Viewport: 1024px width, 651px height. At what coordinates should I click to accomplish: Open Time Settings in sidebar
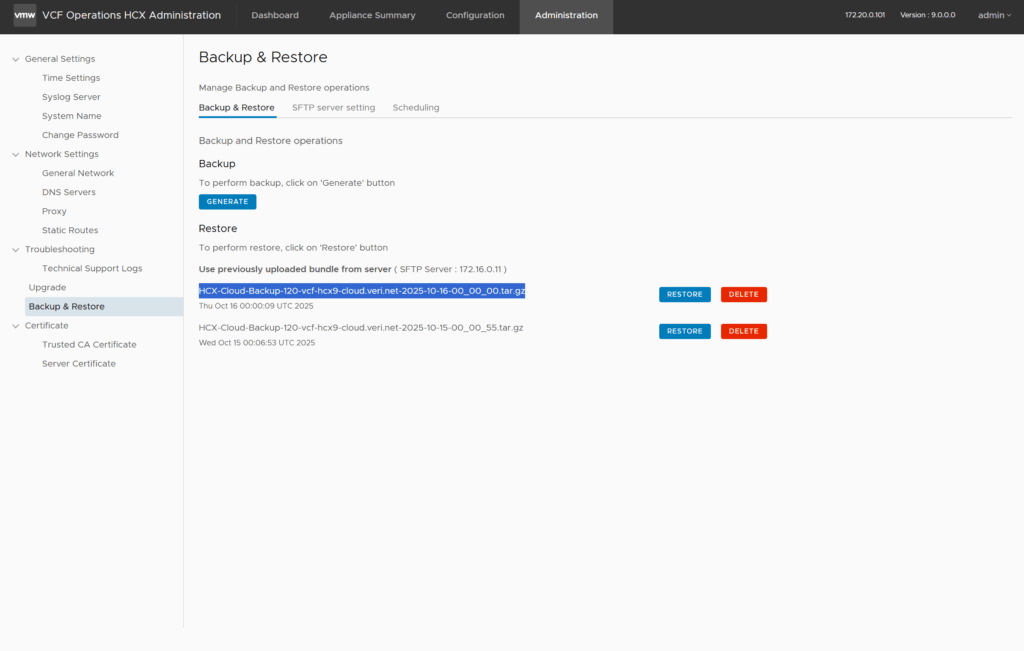tap(71, 78)
